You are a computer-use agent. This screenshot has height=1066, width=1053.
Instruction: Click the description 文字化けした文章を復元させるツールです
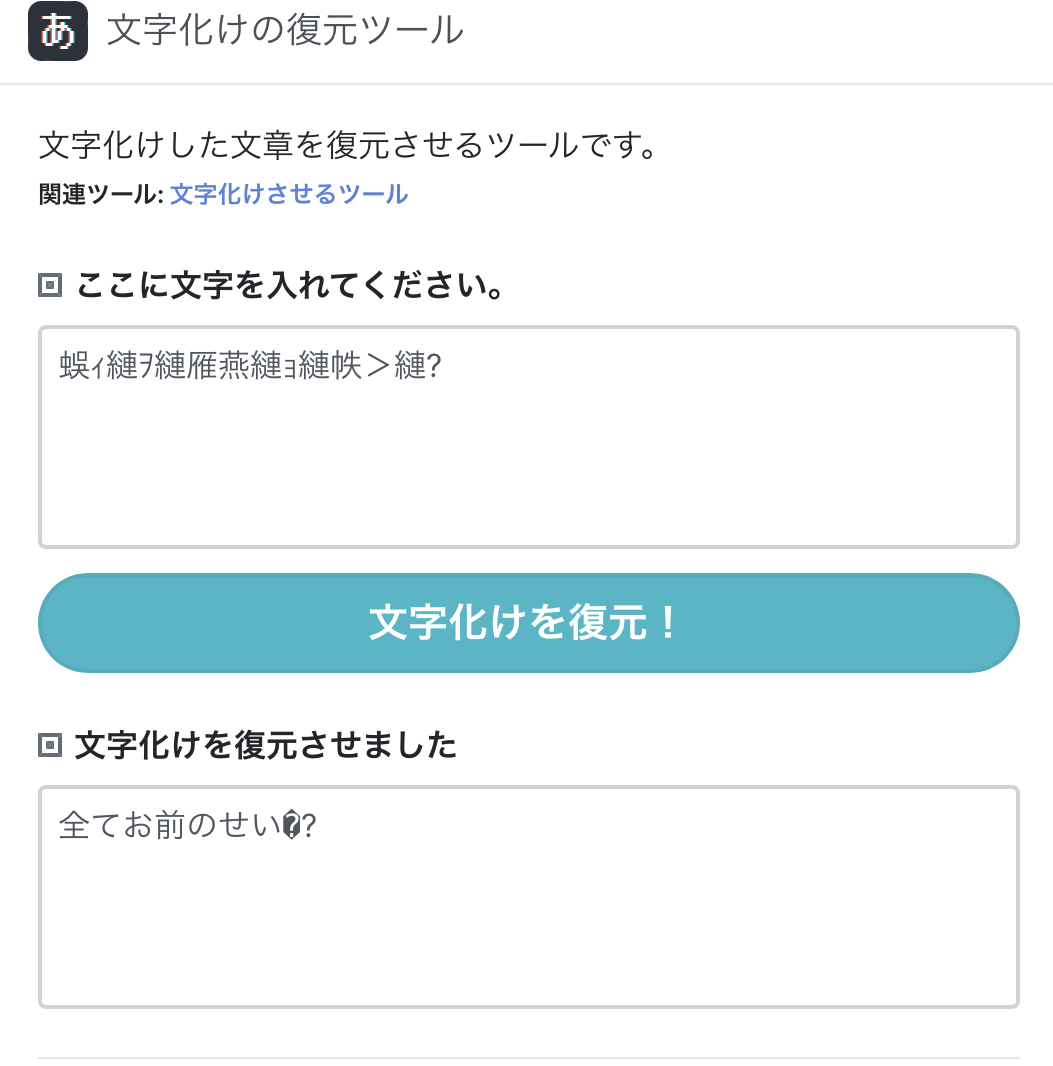point(348,145)
